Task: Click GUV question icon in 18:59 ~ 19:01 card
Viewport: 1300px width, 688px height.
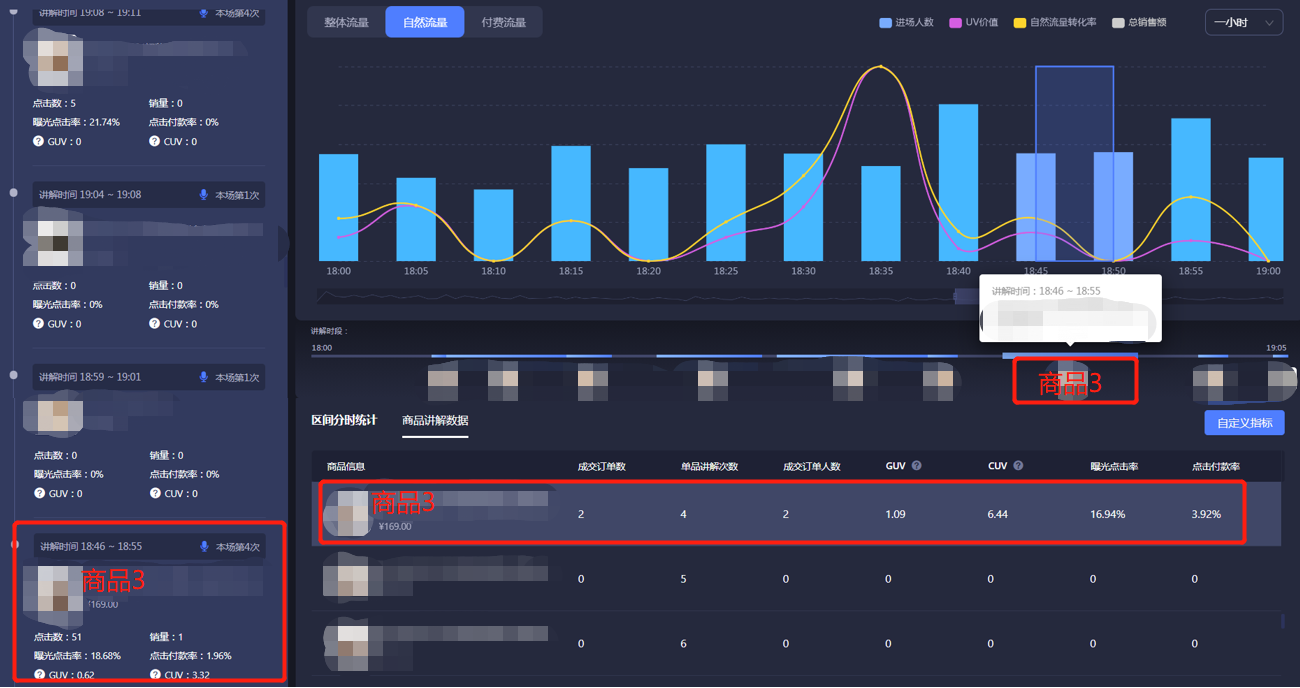Action: [39, 493]
